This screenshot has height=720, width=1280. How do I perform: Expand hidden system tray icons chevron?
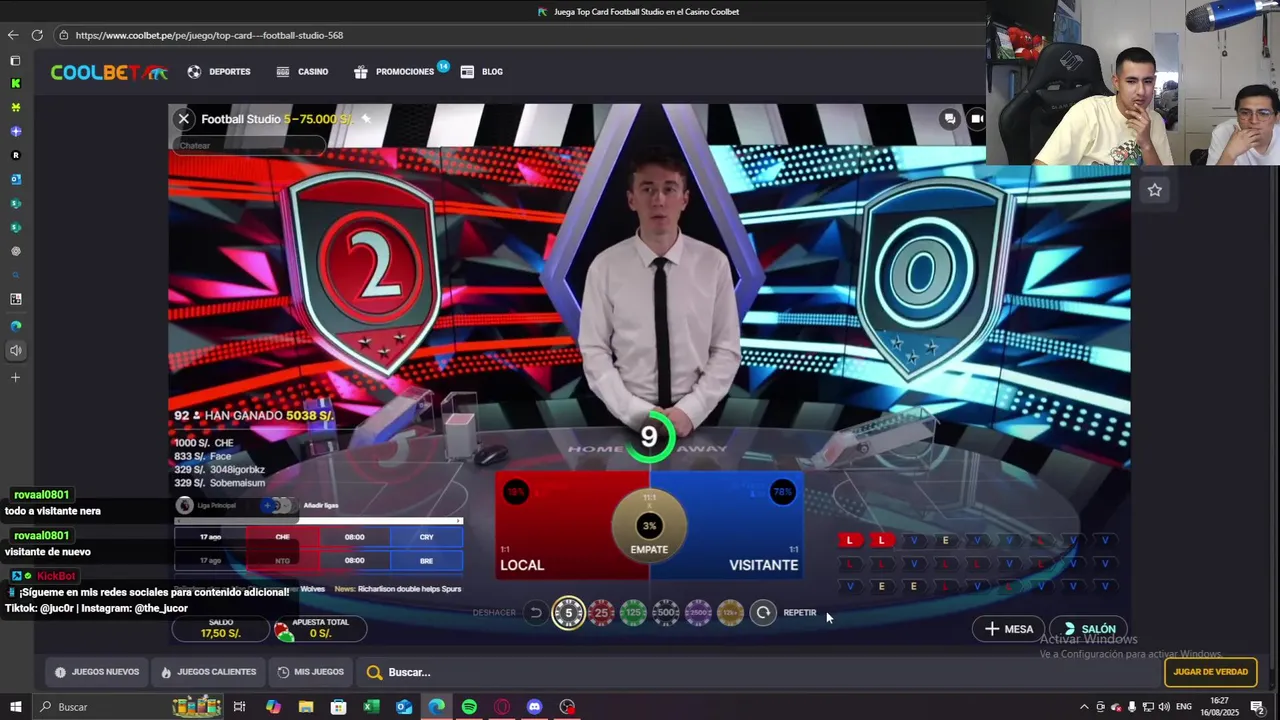coord(1084,707)
